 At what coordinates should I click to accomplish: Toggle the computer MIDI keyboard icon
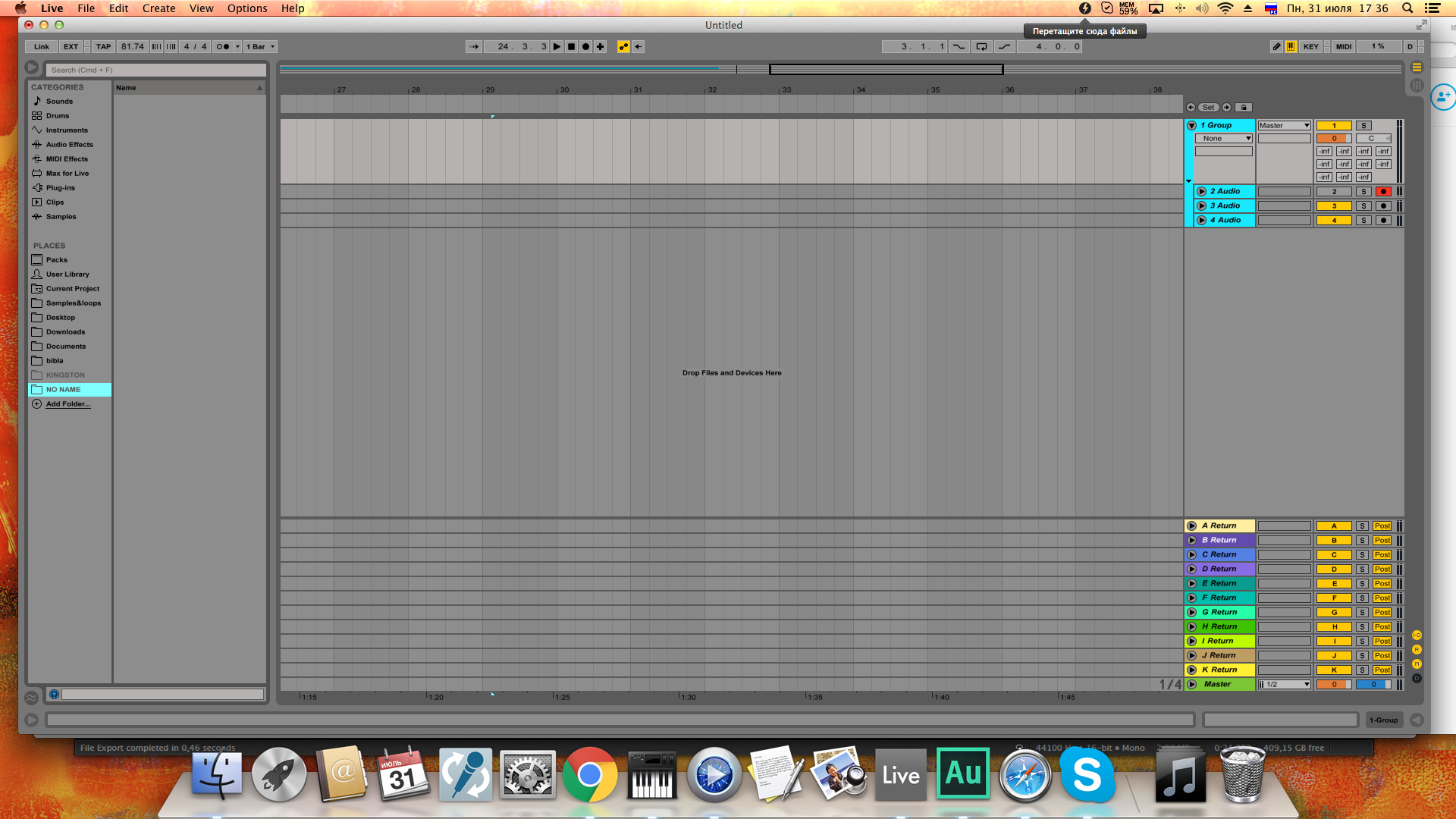(x=1291, y=47)
